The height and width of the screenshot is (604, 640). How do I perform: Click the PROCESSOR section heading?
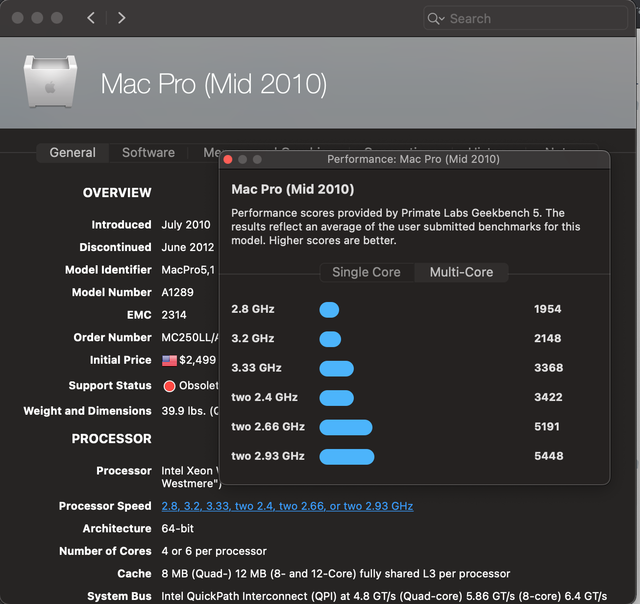(x=111, y=439)
